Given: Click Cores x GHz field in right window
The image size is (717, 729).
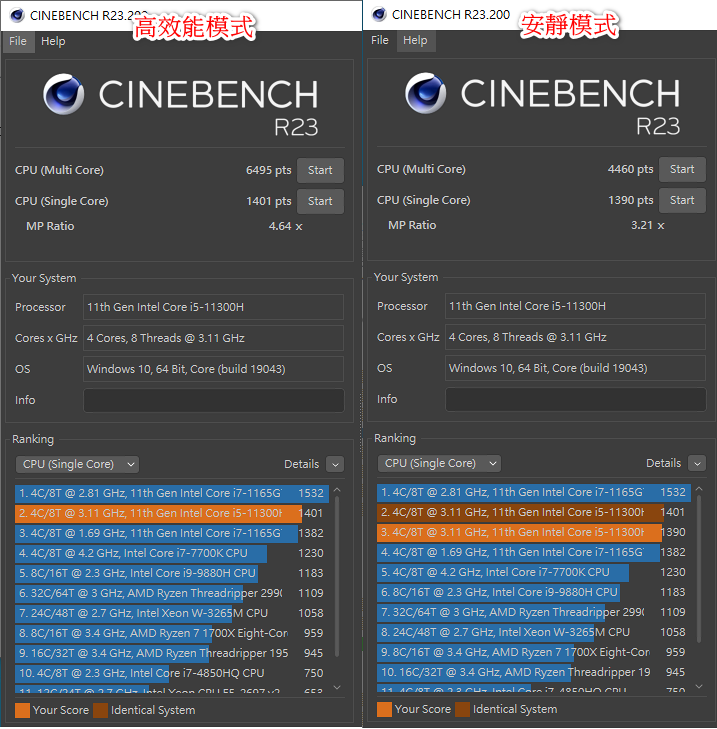Looking at the screenshot, I should click(x=576, y=337).
